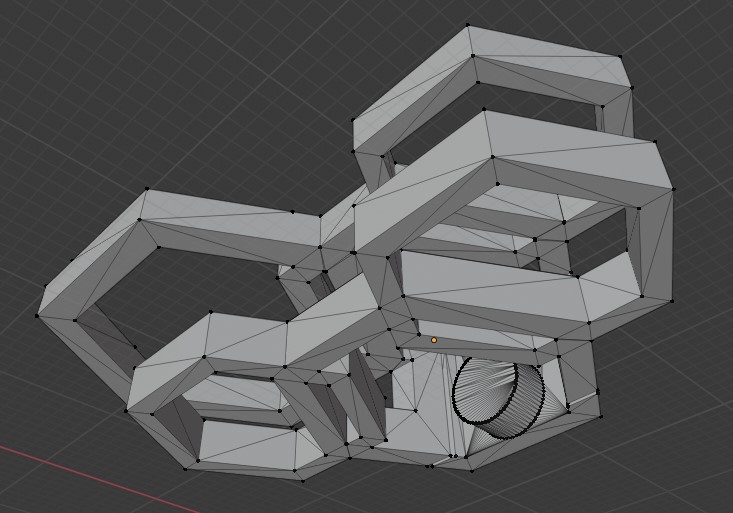Select the topmost vertex of the mesh

467,25
